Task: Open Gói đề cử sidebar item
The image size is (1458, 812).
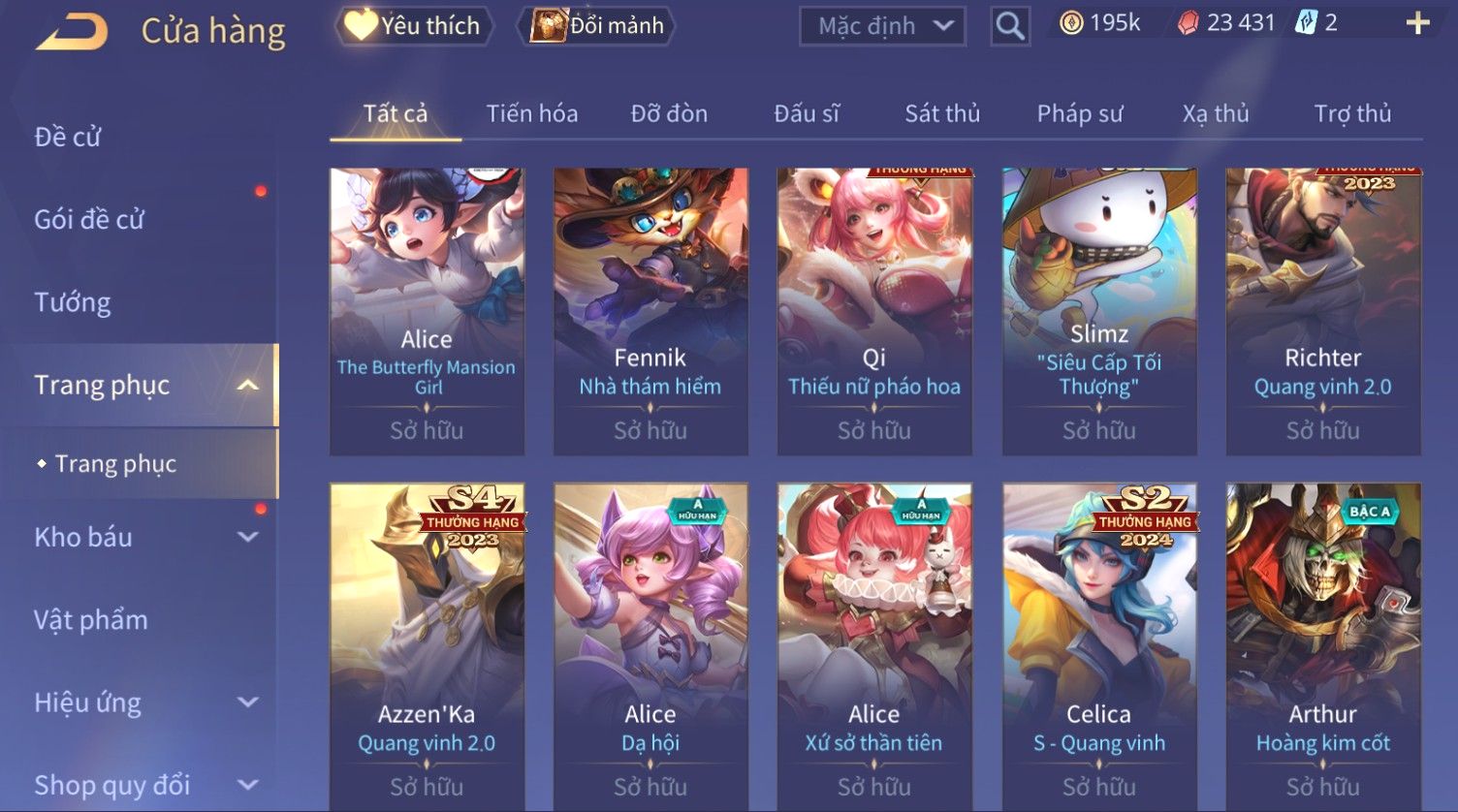Action: (x=89, y=220)
